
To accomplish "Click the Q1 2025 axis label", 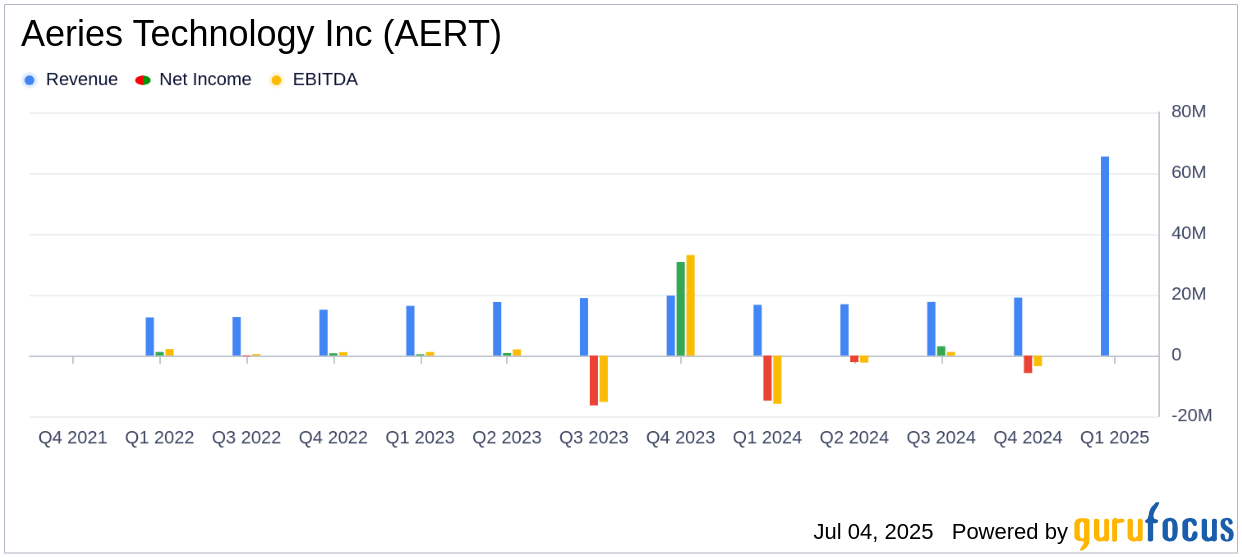I will (1115, 438).
